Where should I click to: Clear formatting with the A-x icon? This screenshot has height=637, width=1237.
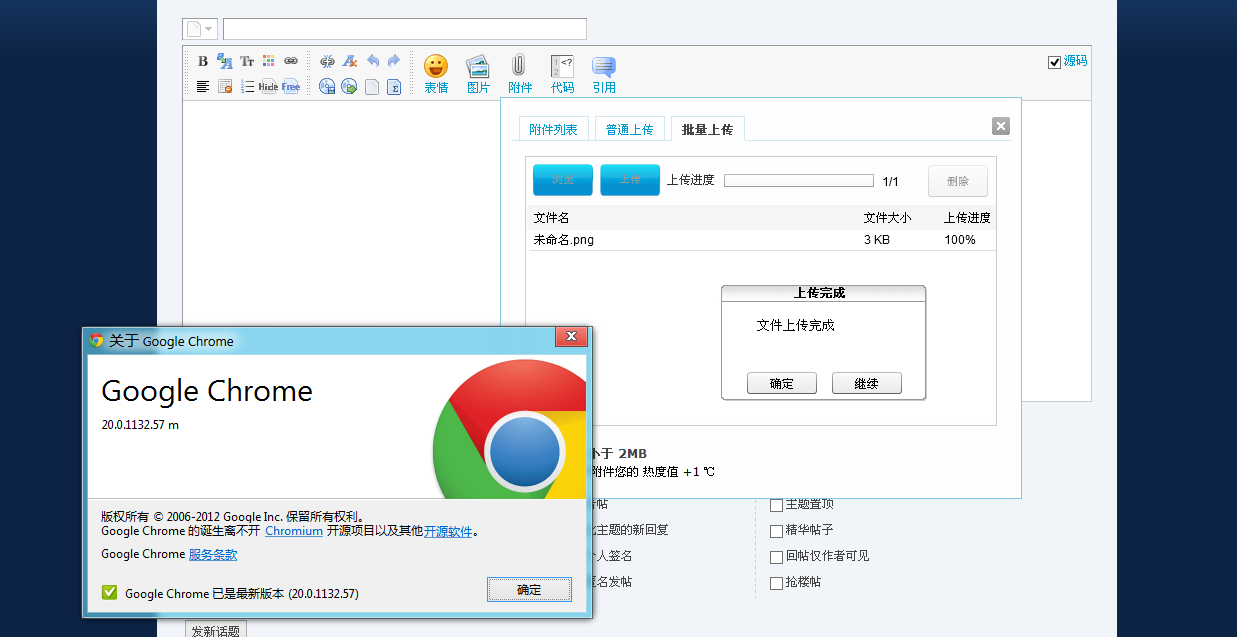click(x=349, y=61)
